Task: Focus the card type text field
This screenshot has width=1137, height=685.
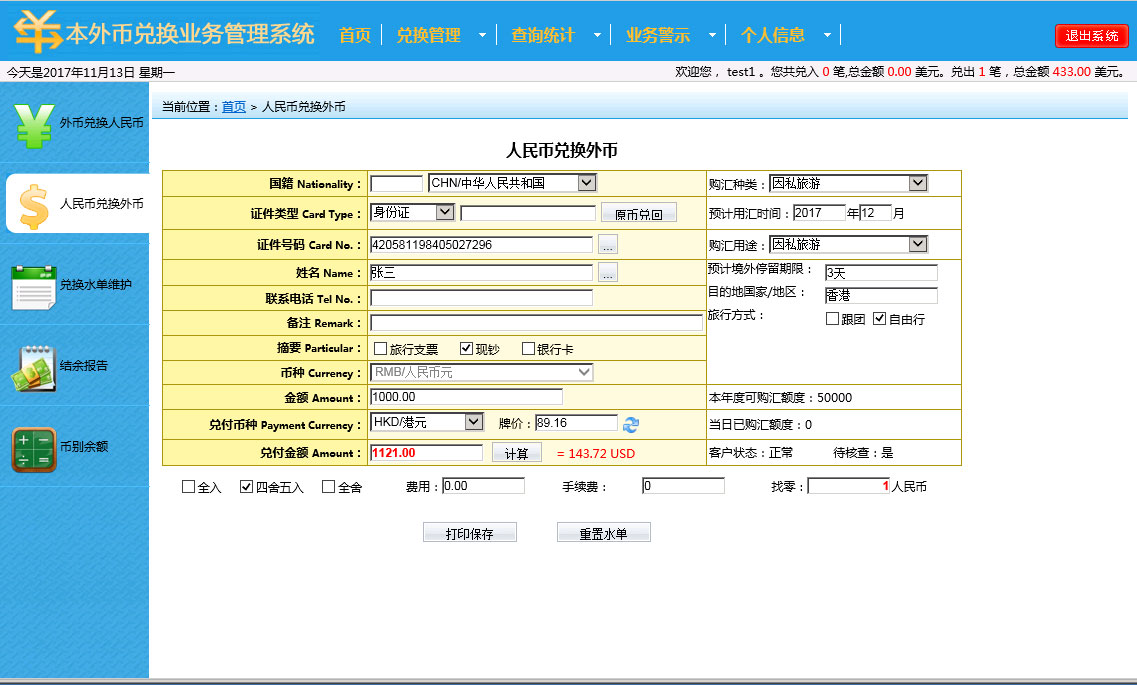Action: (x=528, y=213)
